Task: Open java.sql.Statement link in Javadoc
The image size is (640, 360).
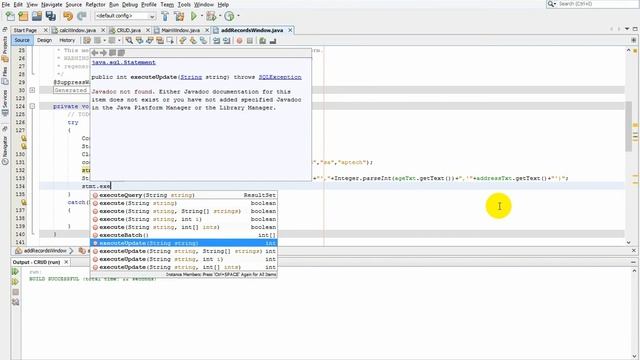Action: [x=124, y=62]
